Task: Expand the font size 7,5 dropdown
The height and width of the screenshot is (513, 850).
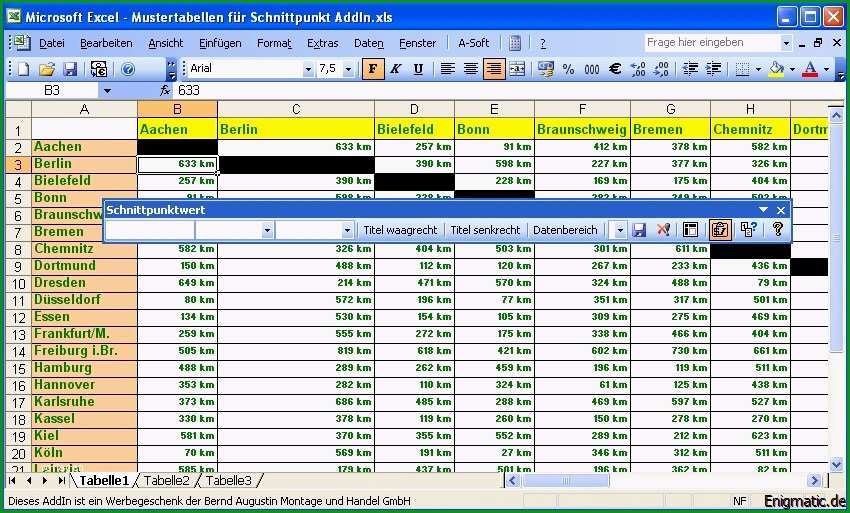Action: tap(349, 69)
